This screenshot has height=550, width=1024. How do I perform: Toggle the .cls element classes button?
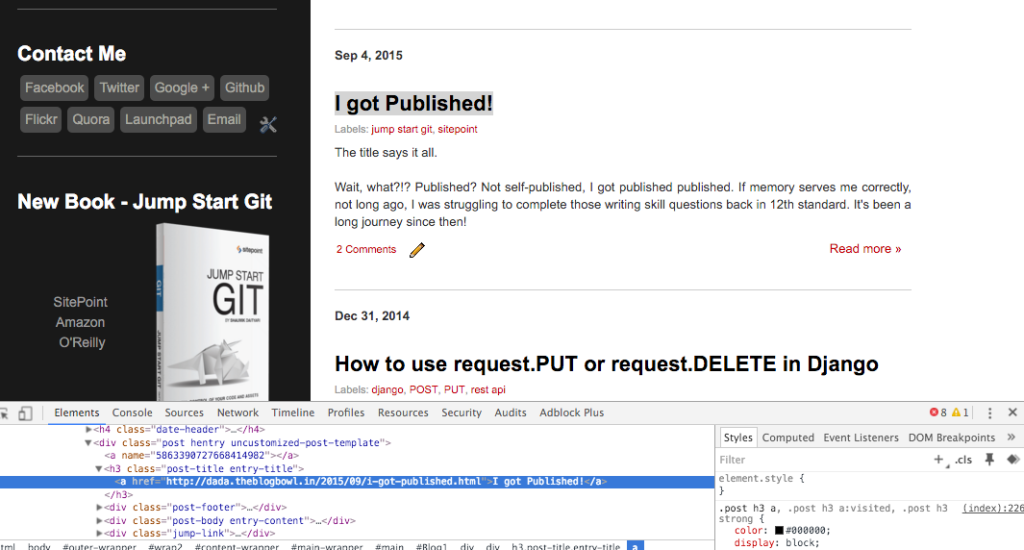pos(963,460)
